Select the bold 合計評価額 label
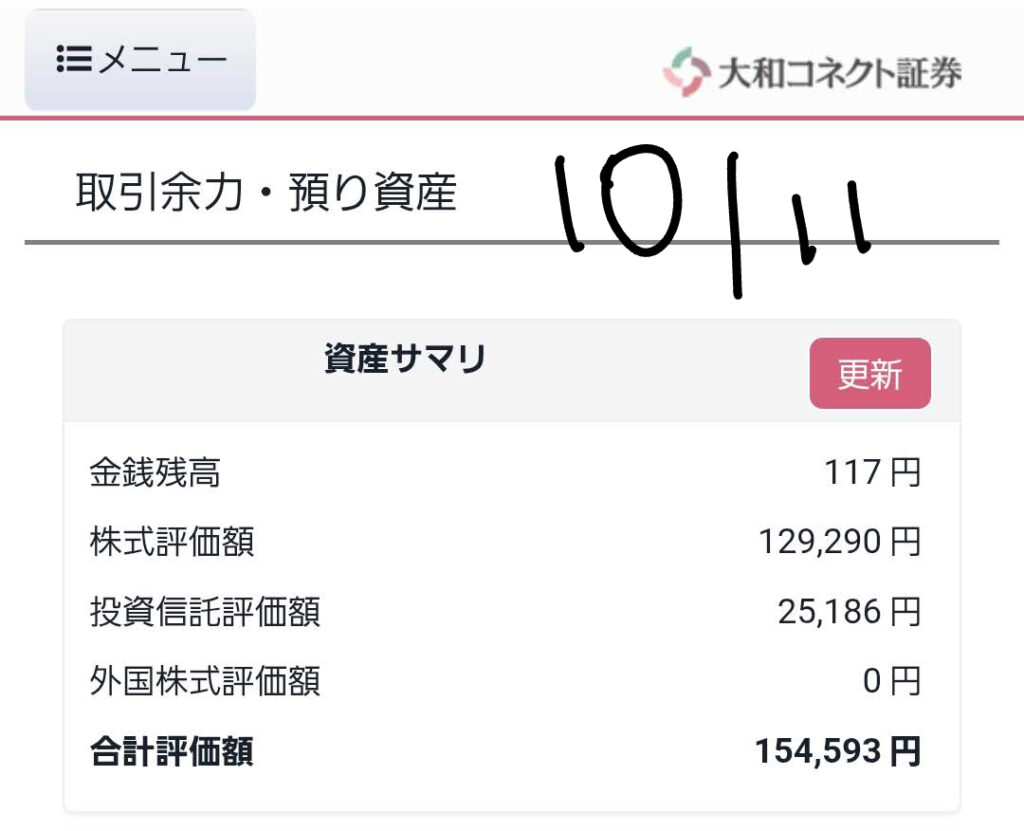The image size is (1024, 831). (172, 752)
